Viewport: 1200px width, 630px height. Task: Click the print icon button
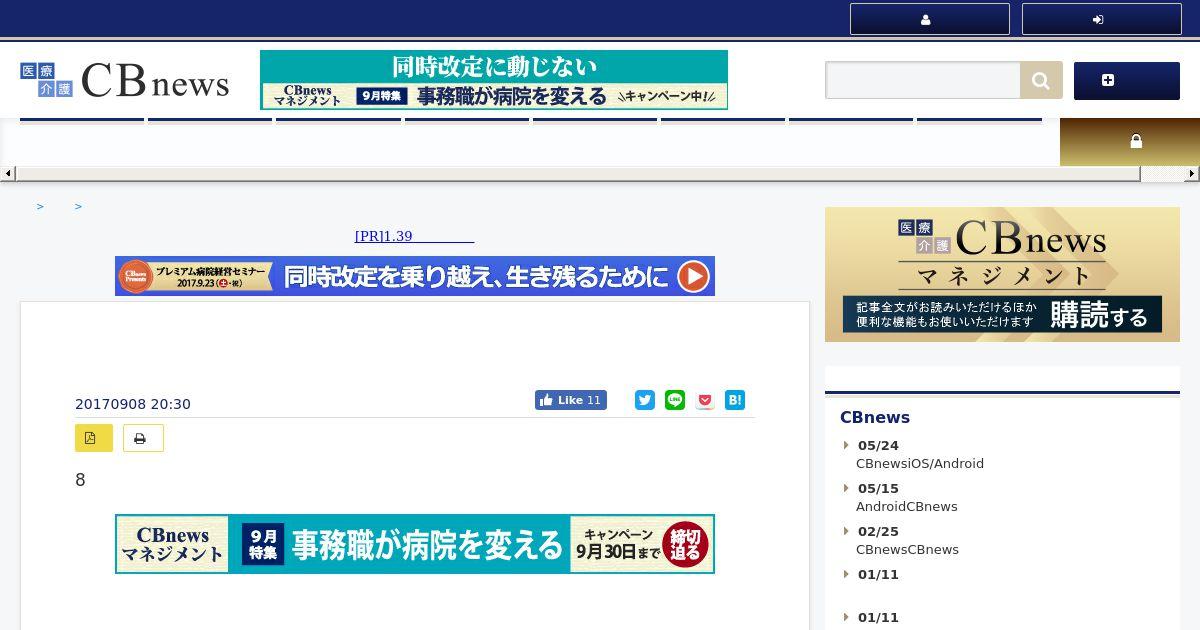143,438
